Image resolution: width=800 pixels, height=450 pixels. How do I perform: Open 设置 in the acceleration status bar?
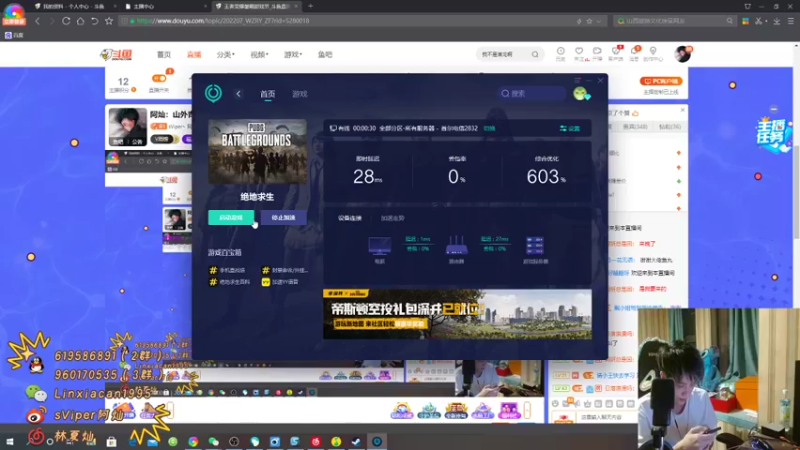click(x=570, y=129)
